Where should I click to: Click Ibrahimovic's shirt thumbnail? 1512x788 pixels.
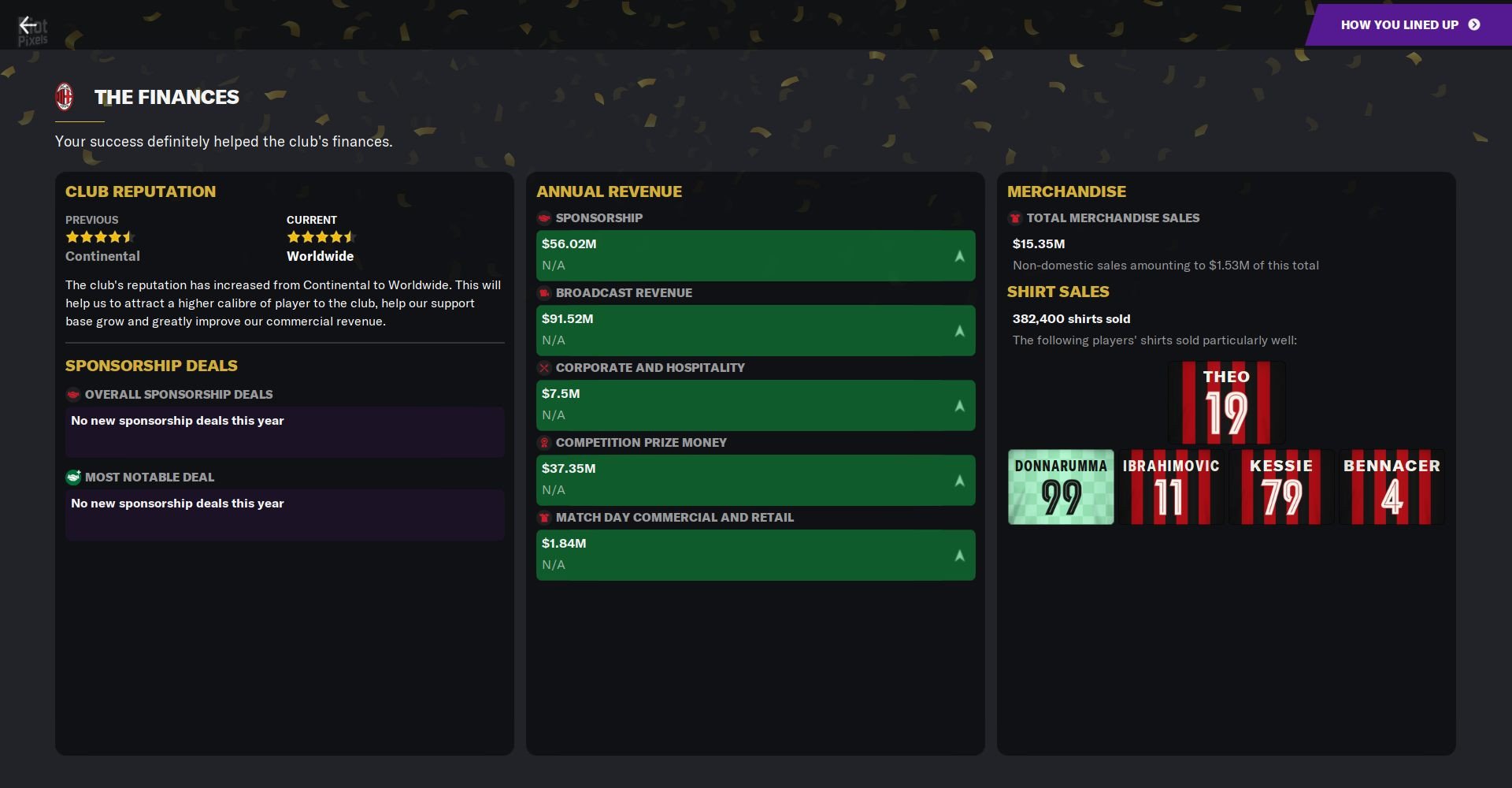click(x=1171, y=486)
